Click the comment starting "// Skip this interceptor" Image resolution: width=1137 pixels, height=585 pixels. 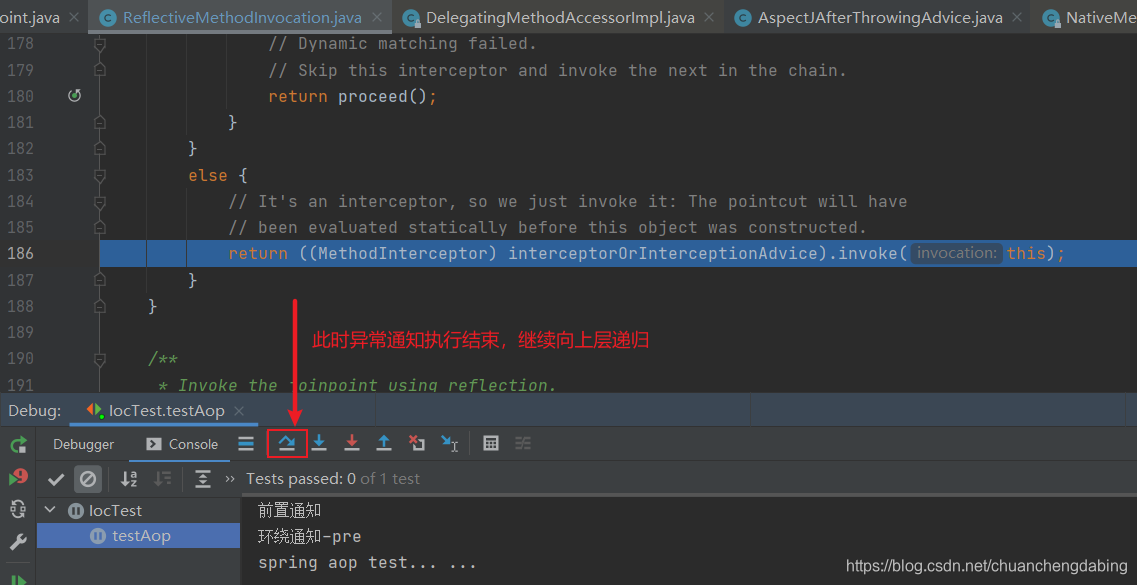coord(558,70)
